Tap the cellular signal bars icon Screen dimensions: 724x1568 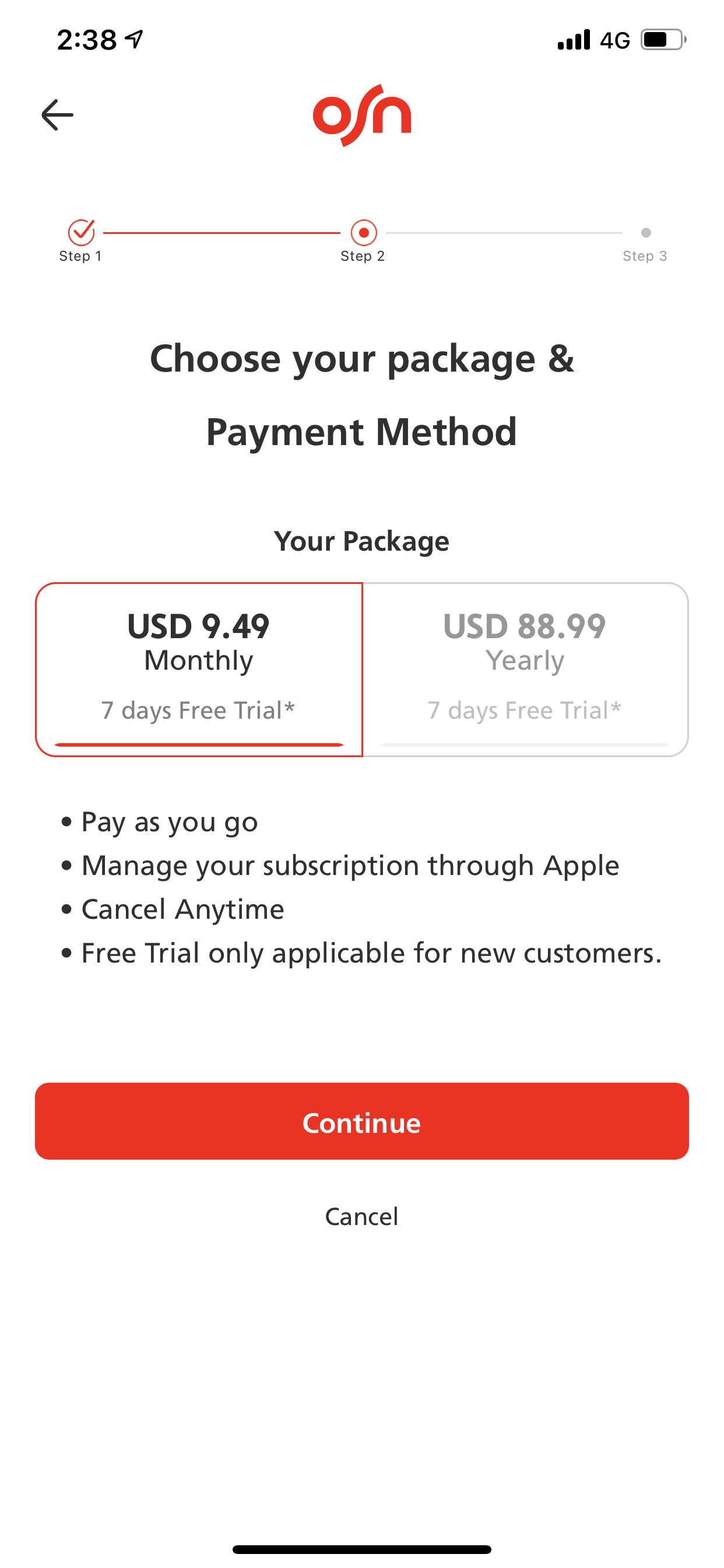point(574,40)
